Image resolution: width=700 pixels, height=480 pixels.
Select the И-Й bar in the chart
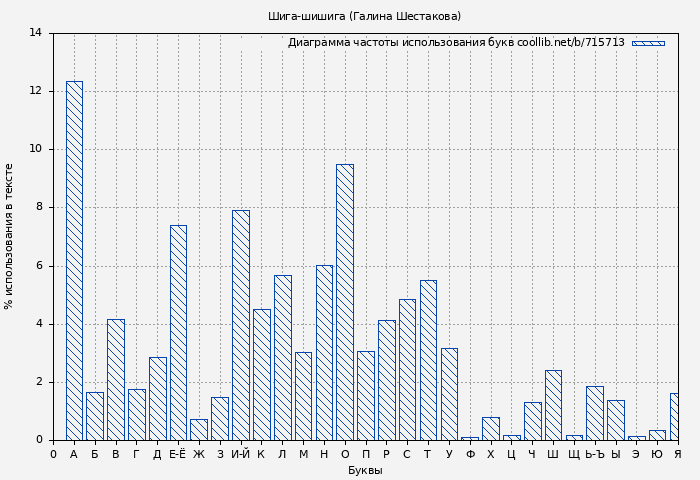[x=241, y=325]
